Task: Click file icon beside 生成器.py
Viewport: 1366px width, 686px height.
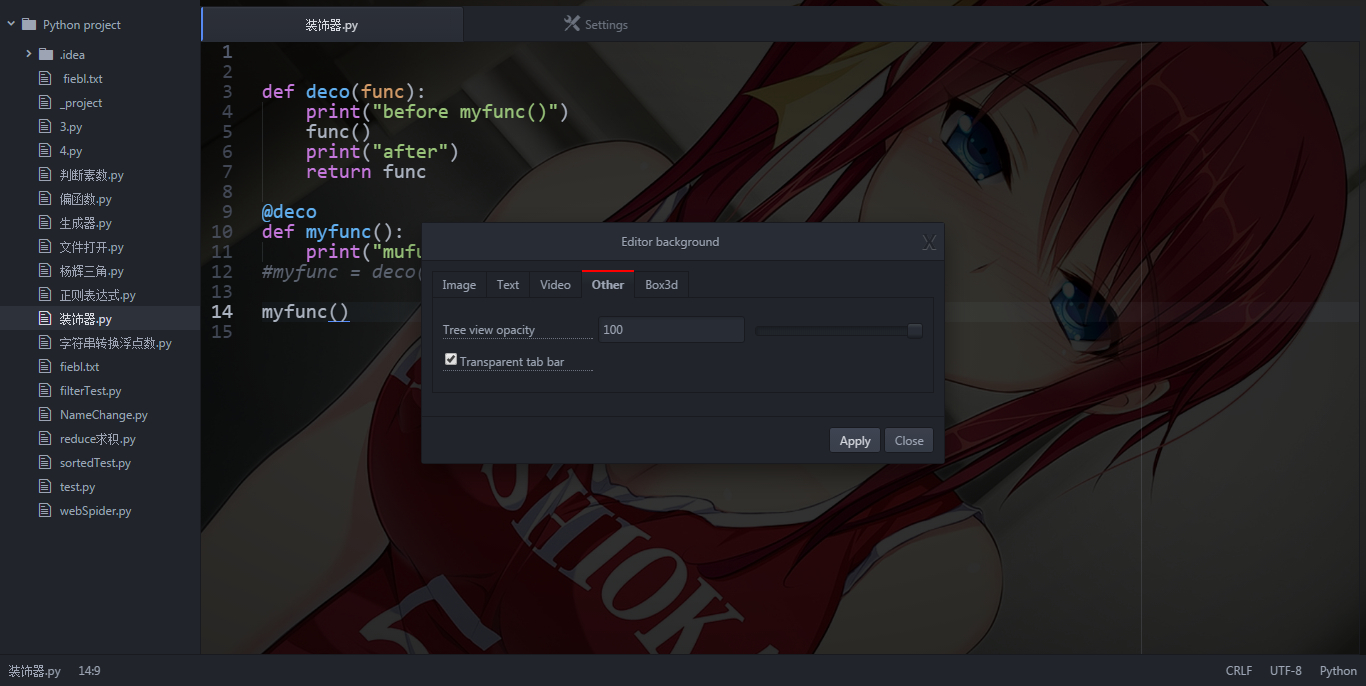Action: tap(44, 222)
